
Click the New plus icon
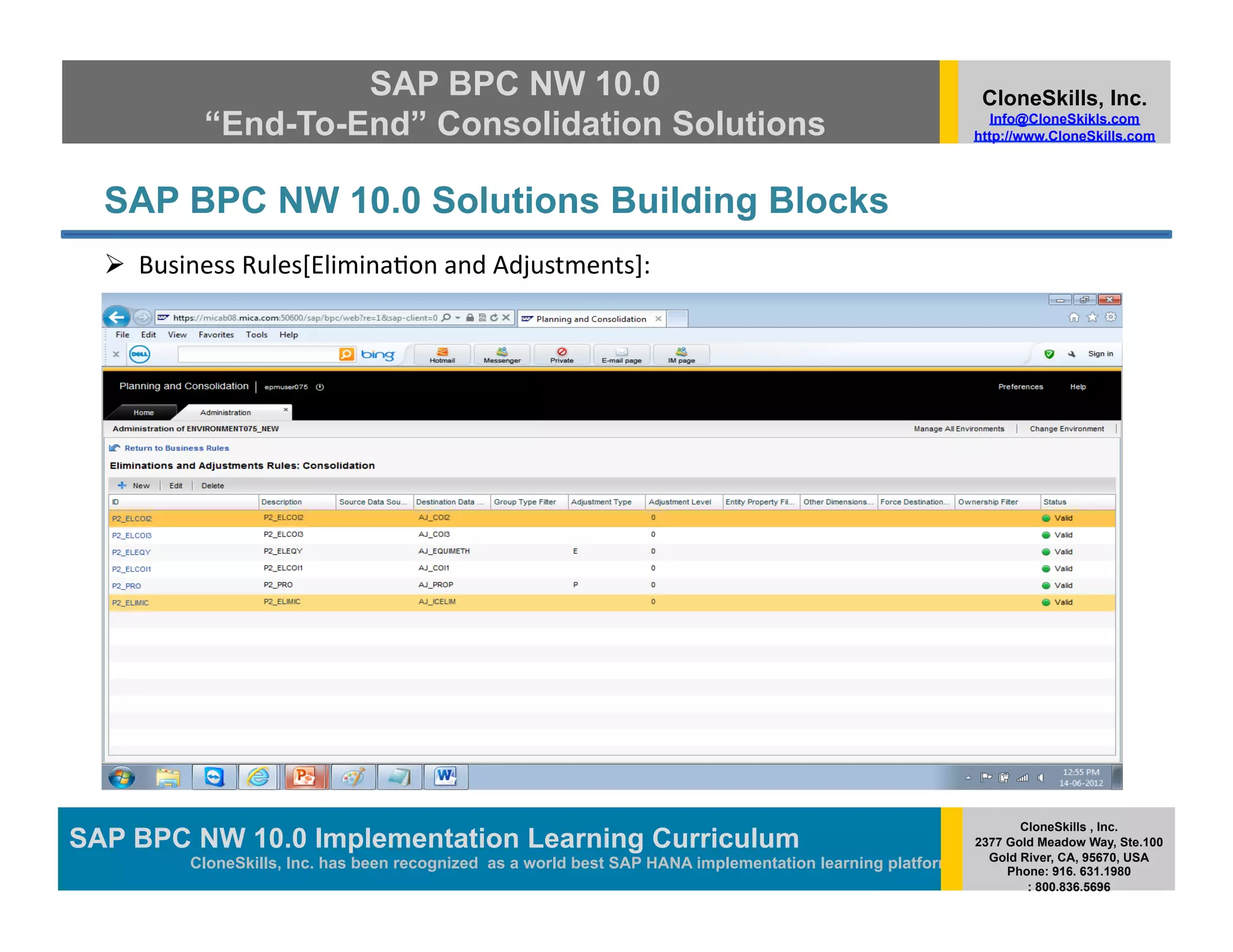pyautogui.click(x=122, y=485)
